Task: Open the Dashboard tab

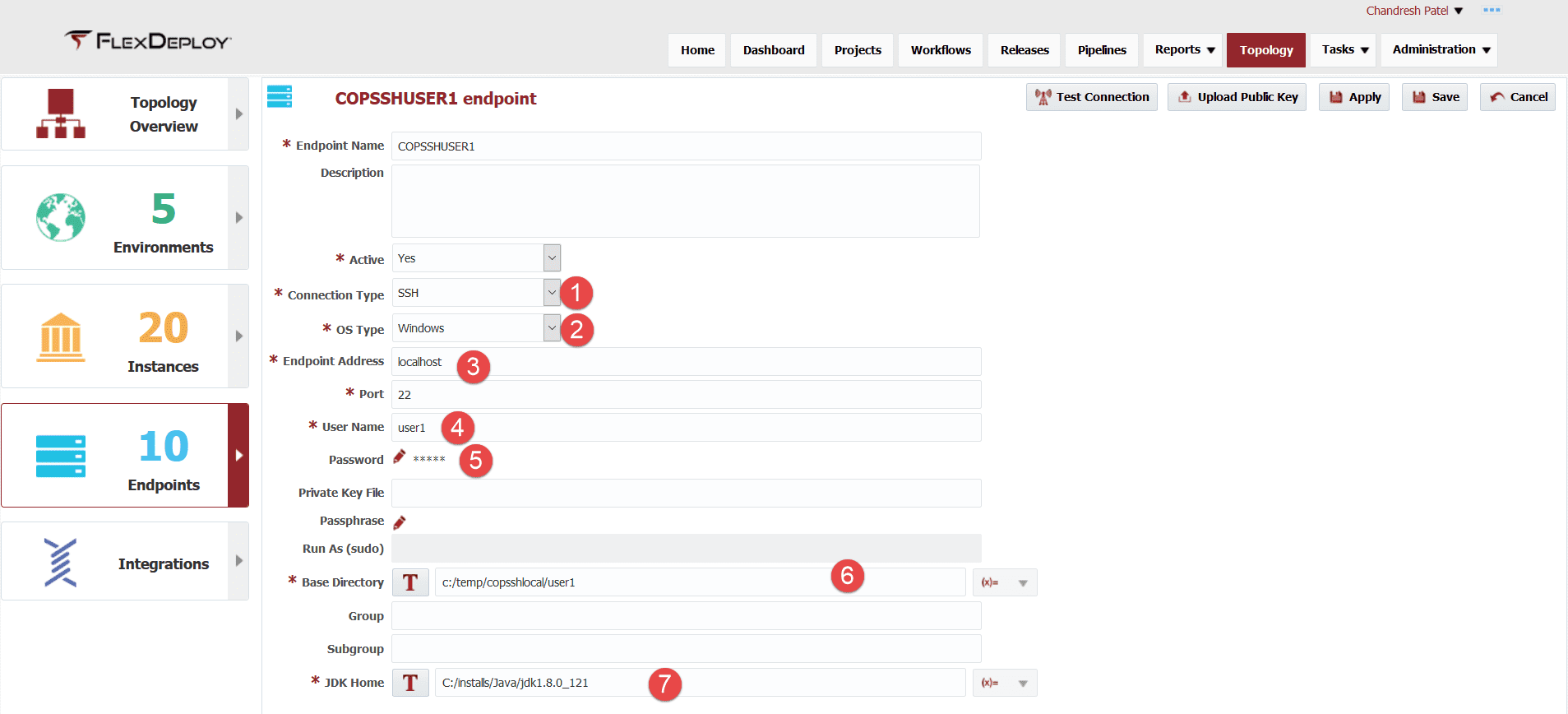Action: click(x=774, y=50)
